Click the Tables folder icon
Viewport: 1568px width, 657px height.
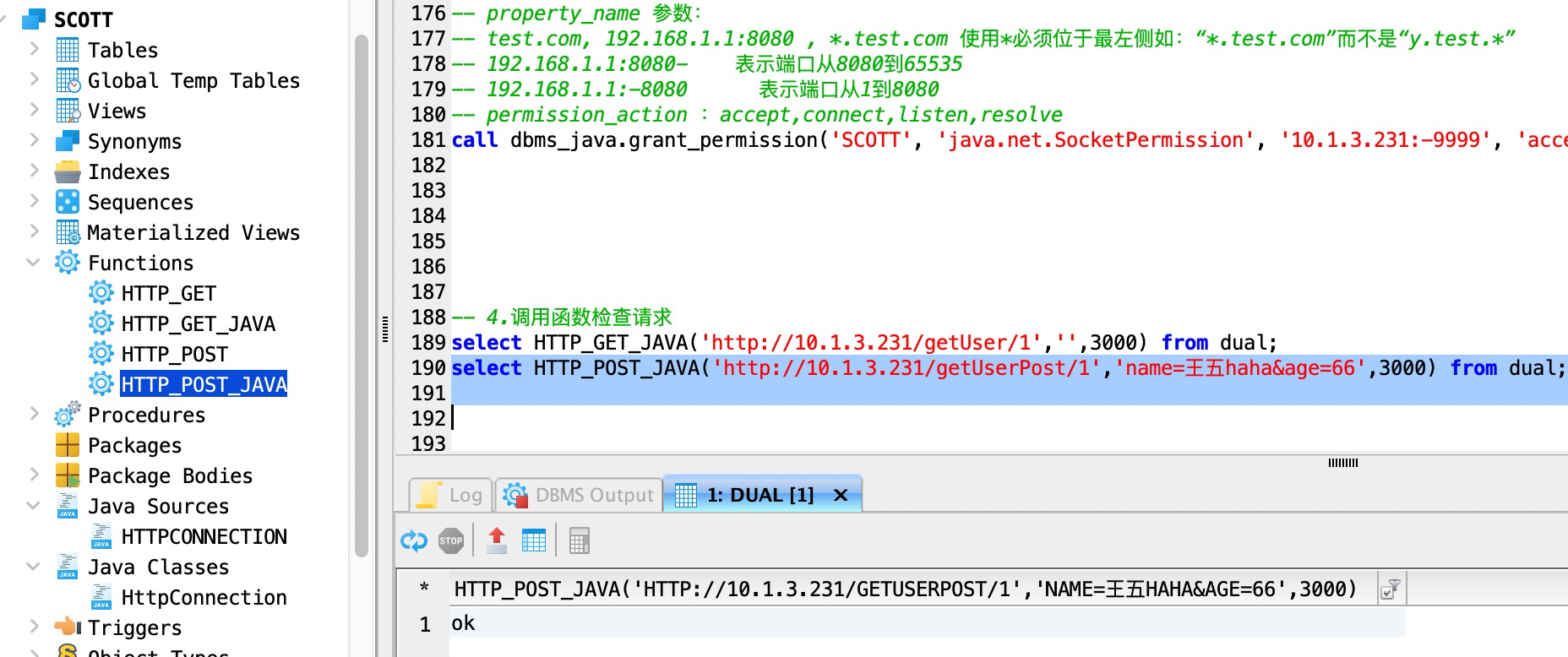68,50
